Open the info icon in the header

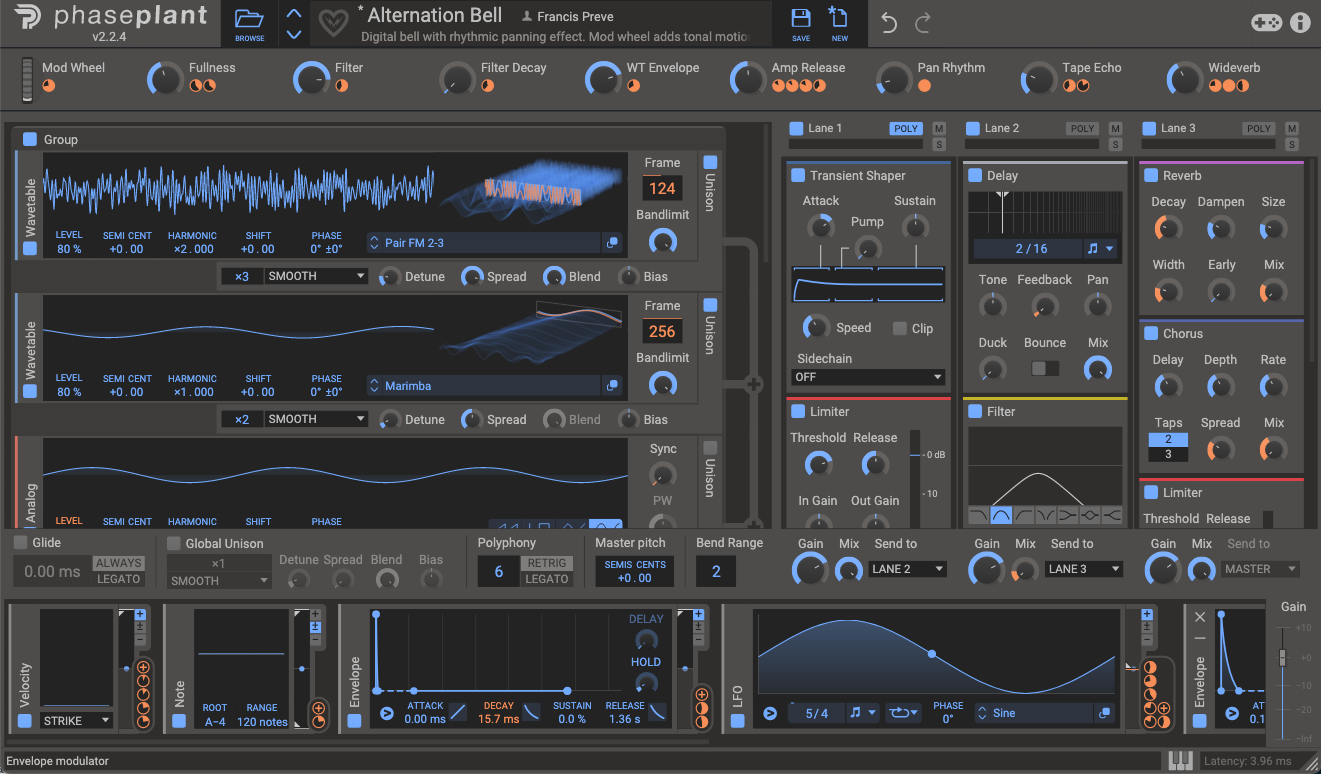click(1300, 22)
